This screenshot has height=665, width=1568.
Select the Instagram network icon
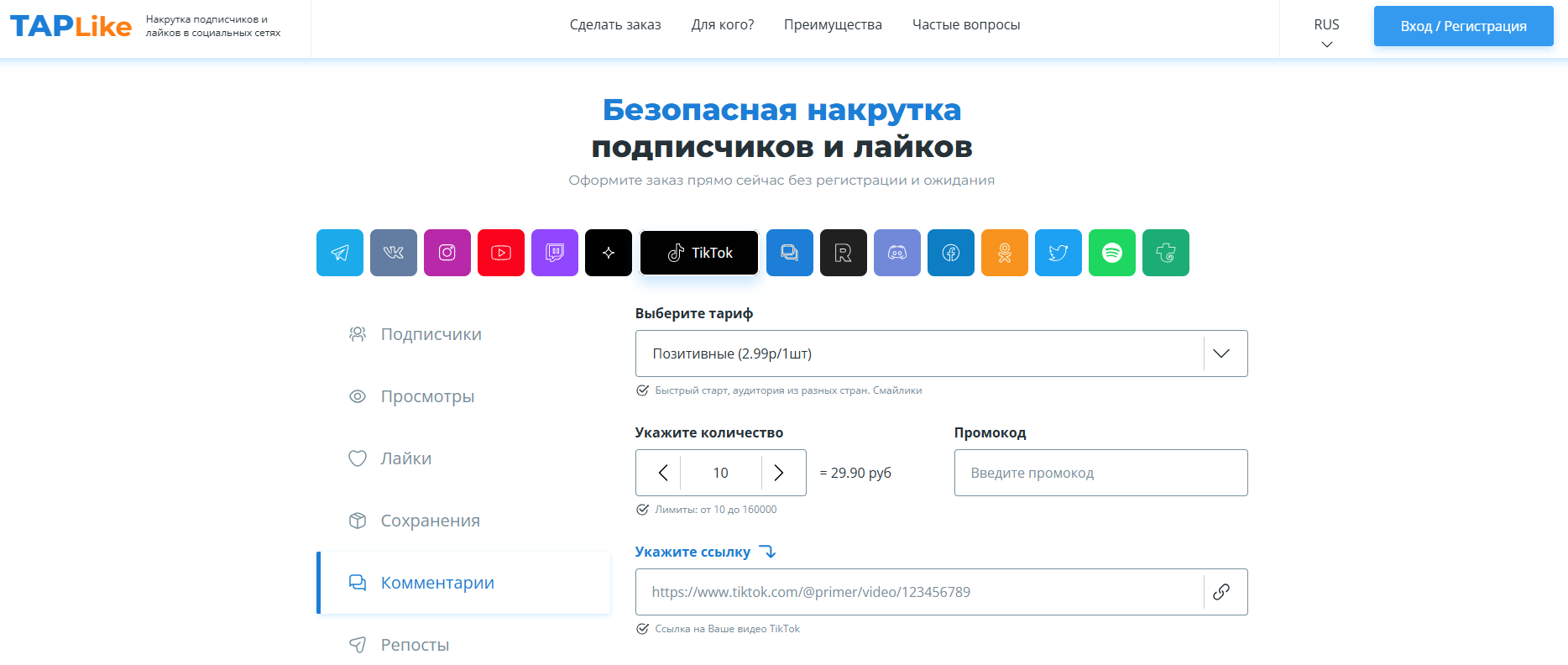coord(447,253)
